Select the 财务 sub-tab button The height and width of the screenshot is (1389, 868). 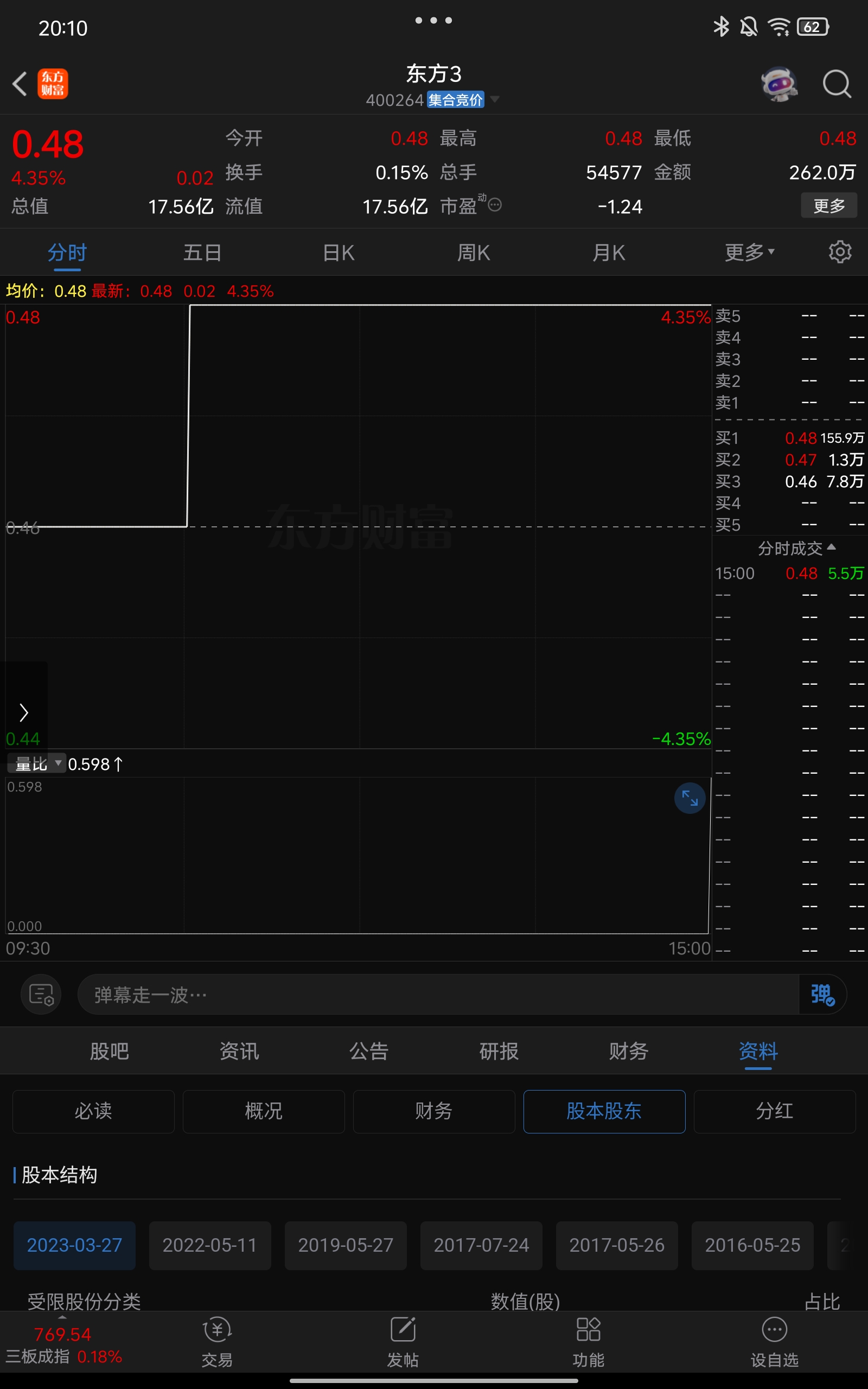tap(434, 1111)
